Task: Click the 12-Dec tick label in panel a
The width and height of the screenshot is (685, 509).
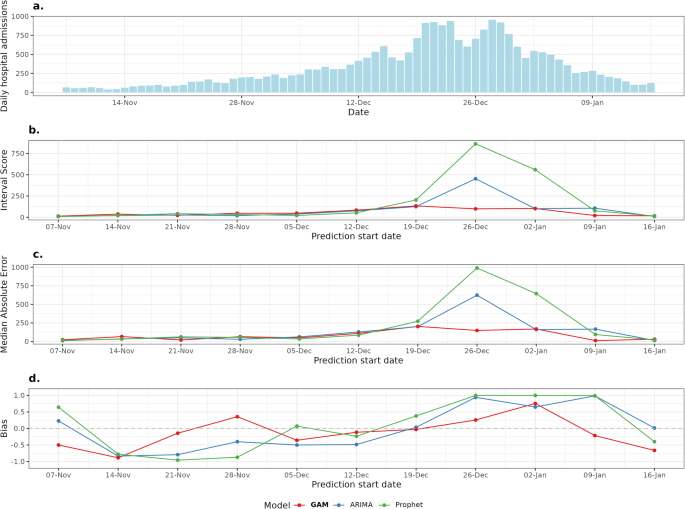Action: 359,103
